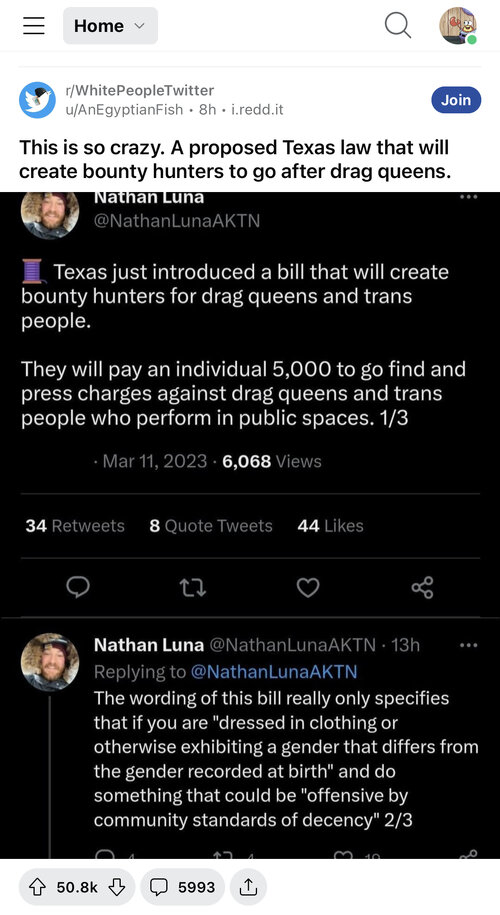This screenshot has width=500, height=915.
Task: Upvote the post showing 50.8k
Action: 37,888
